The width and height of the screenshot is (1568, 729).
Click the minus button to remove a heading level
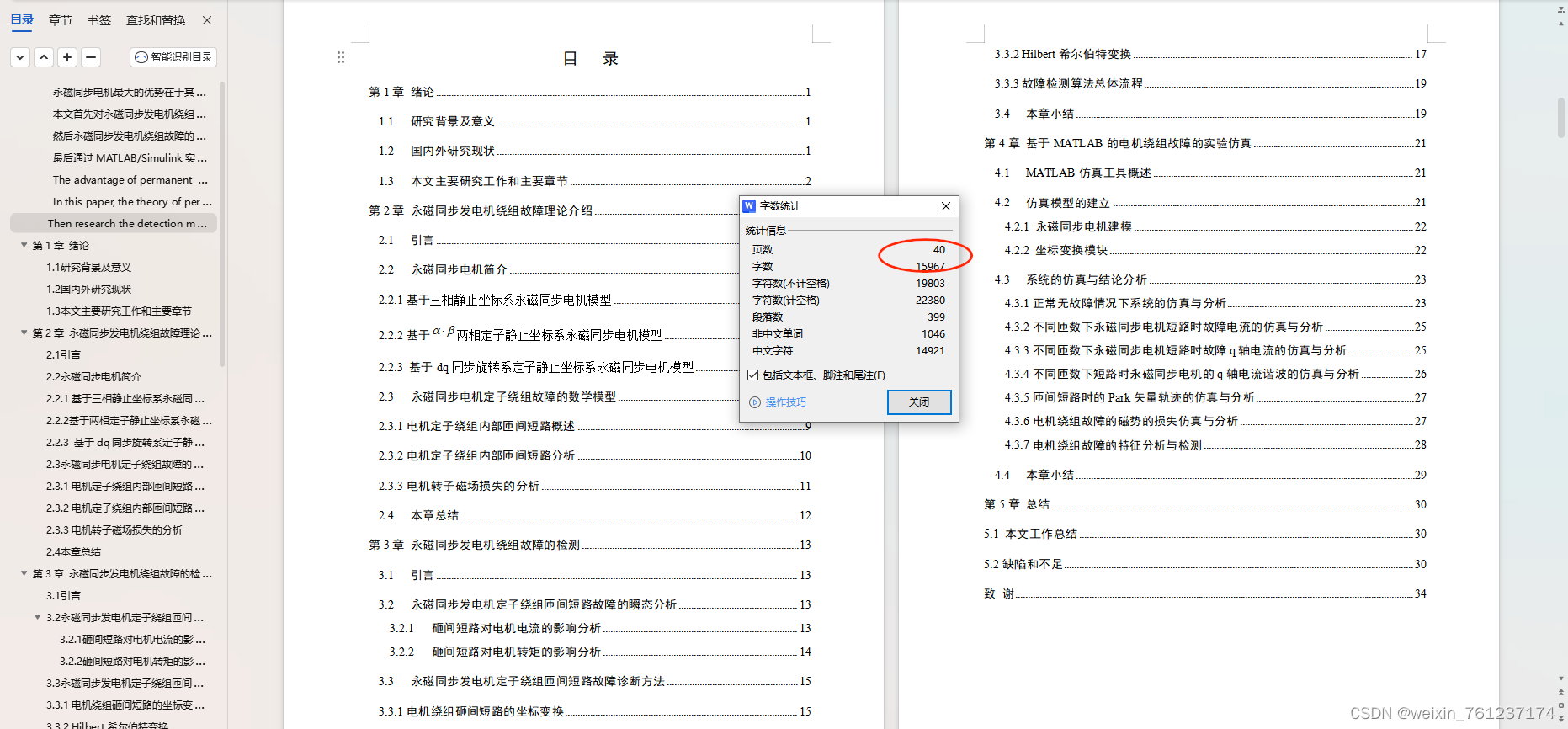point(91,57)
